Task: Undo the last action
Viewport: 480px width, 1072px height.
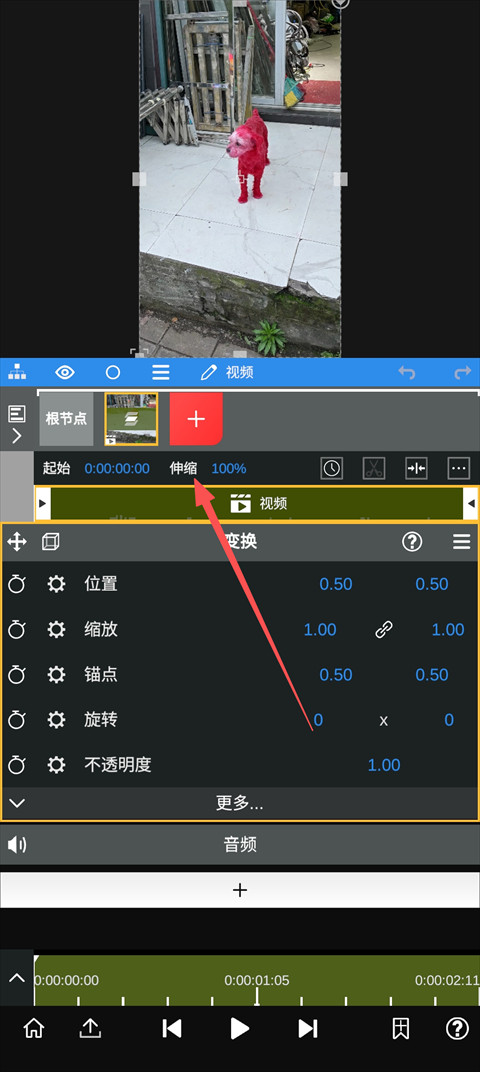Action: pyautogui.click(x=407, y=373)
